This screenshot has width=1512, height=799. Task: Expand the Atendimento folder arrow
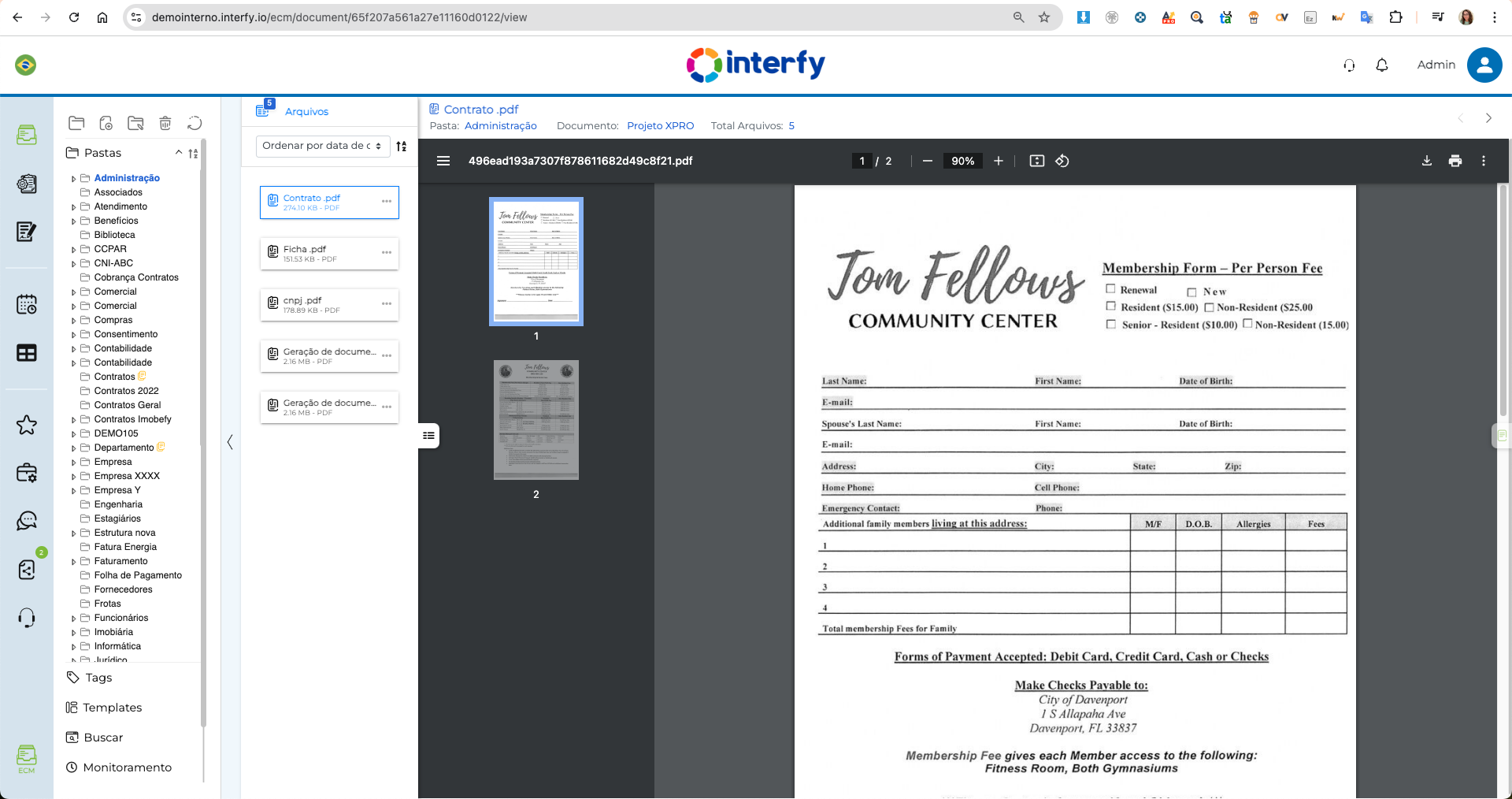[x=73, y=207]
